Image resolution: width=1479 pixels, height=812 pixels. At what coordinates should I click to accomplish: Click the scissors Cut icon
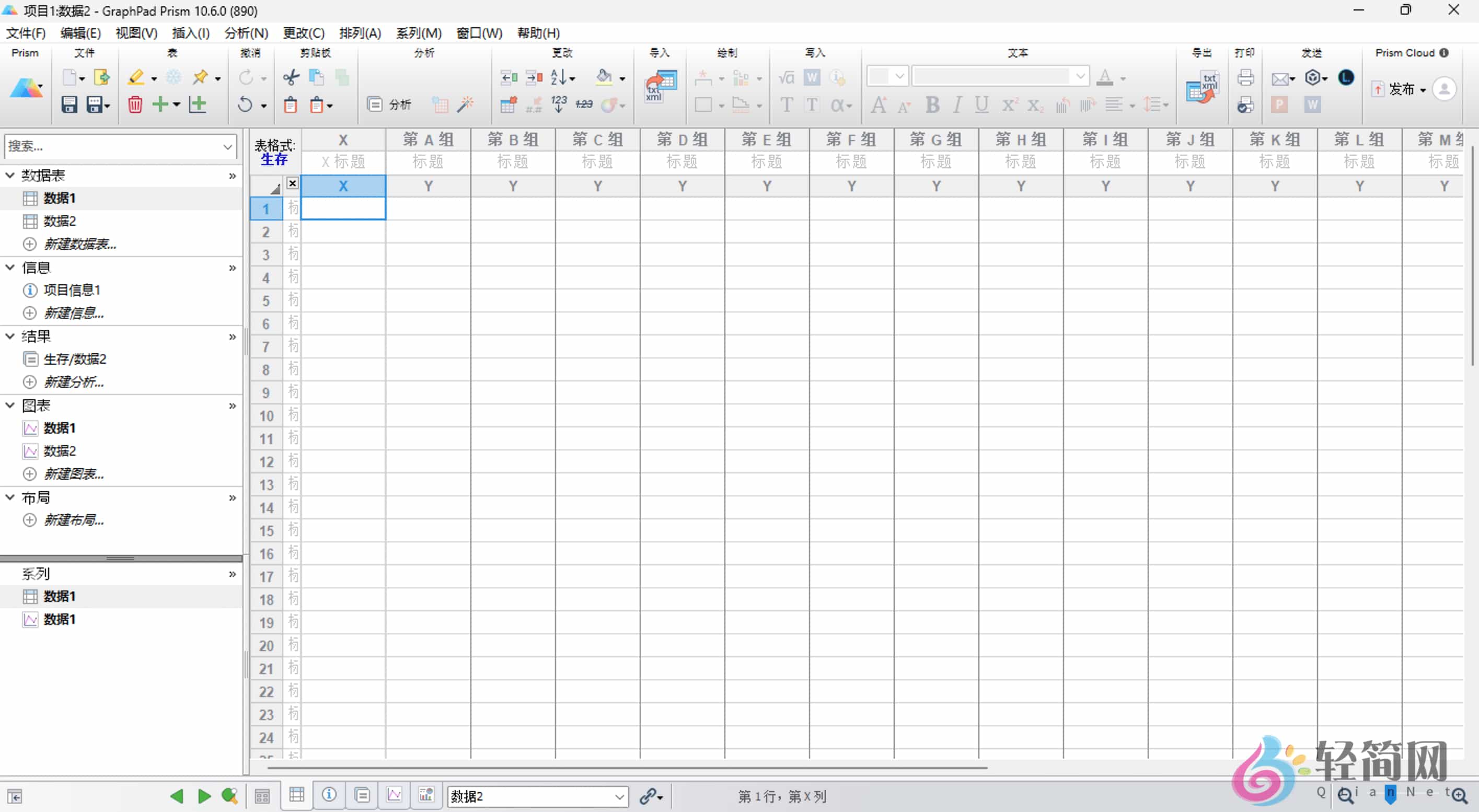(291, 77)
